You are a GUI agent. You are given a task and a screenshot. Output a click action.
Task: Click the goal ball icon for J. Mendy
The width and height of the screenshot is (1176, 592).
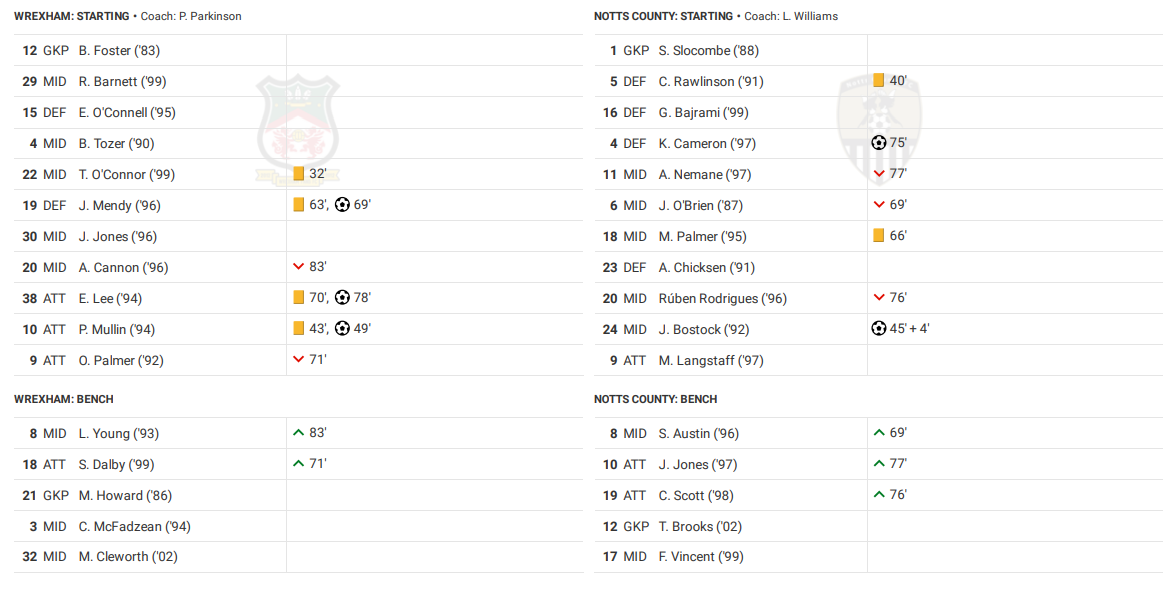click(x=342, y=205)
